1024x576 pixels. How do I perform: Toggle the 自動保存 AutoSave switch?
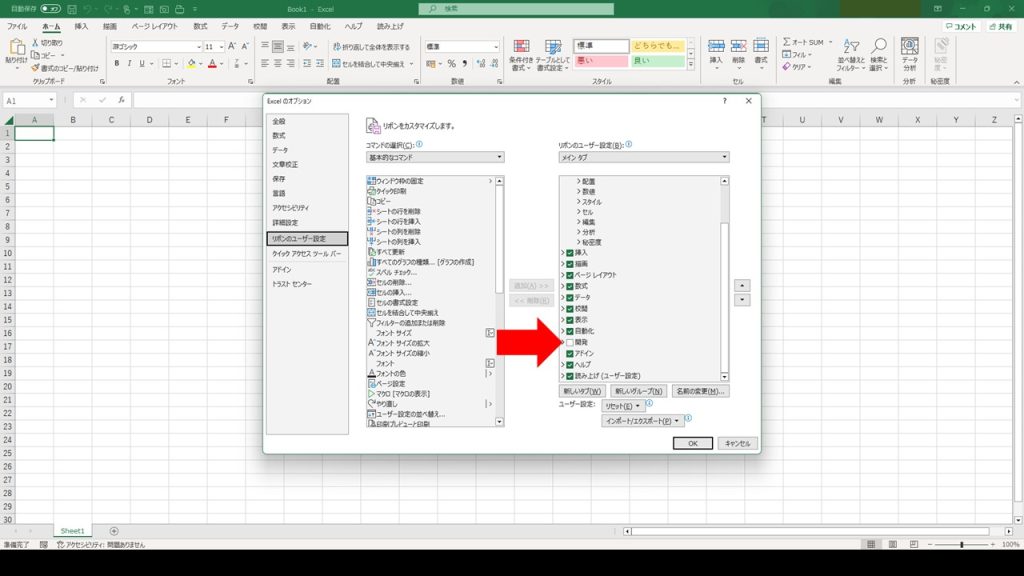50,8
